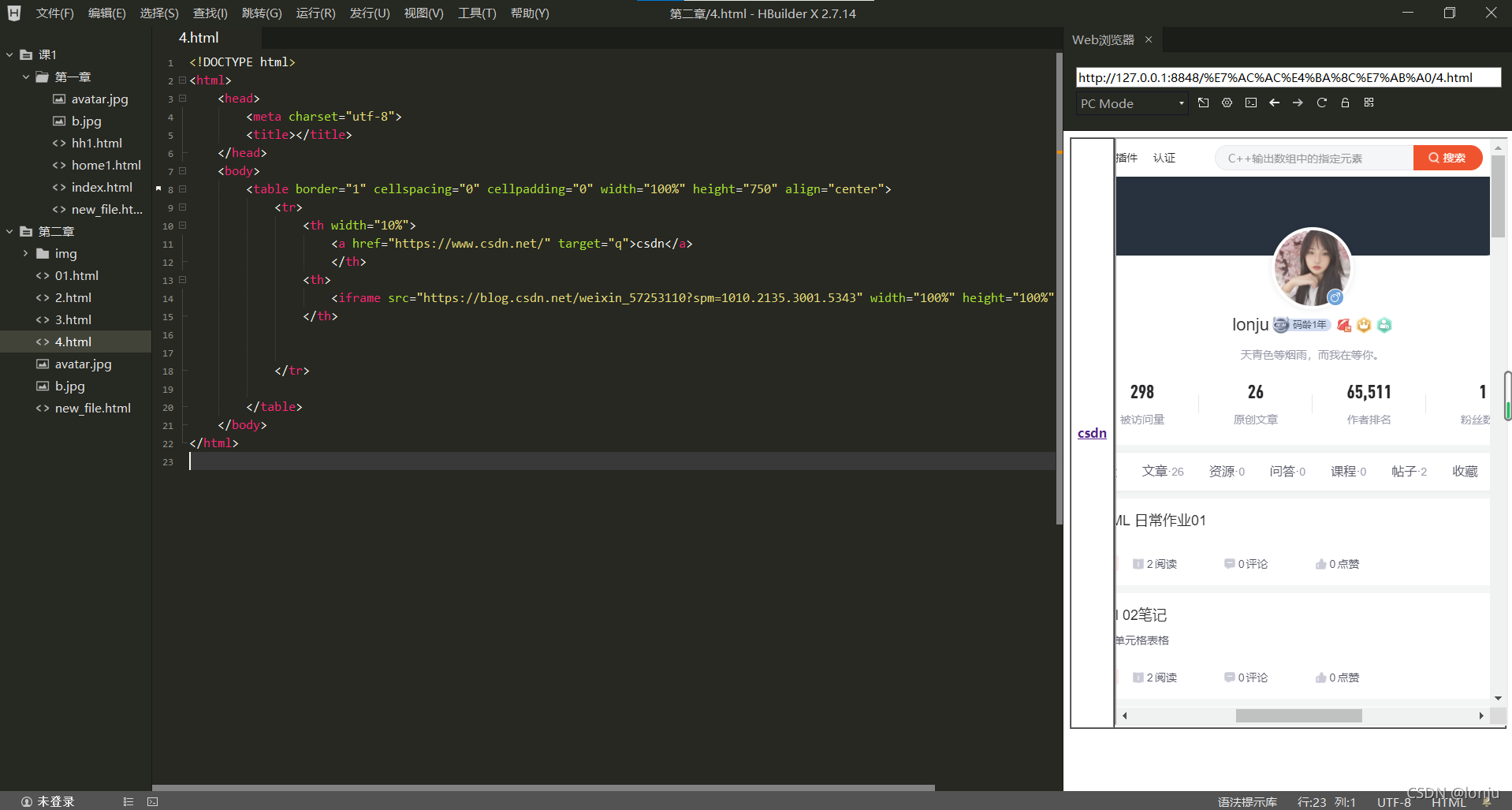Fold the table tag at line 8

(182, 189)
